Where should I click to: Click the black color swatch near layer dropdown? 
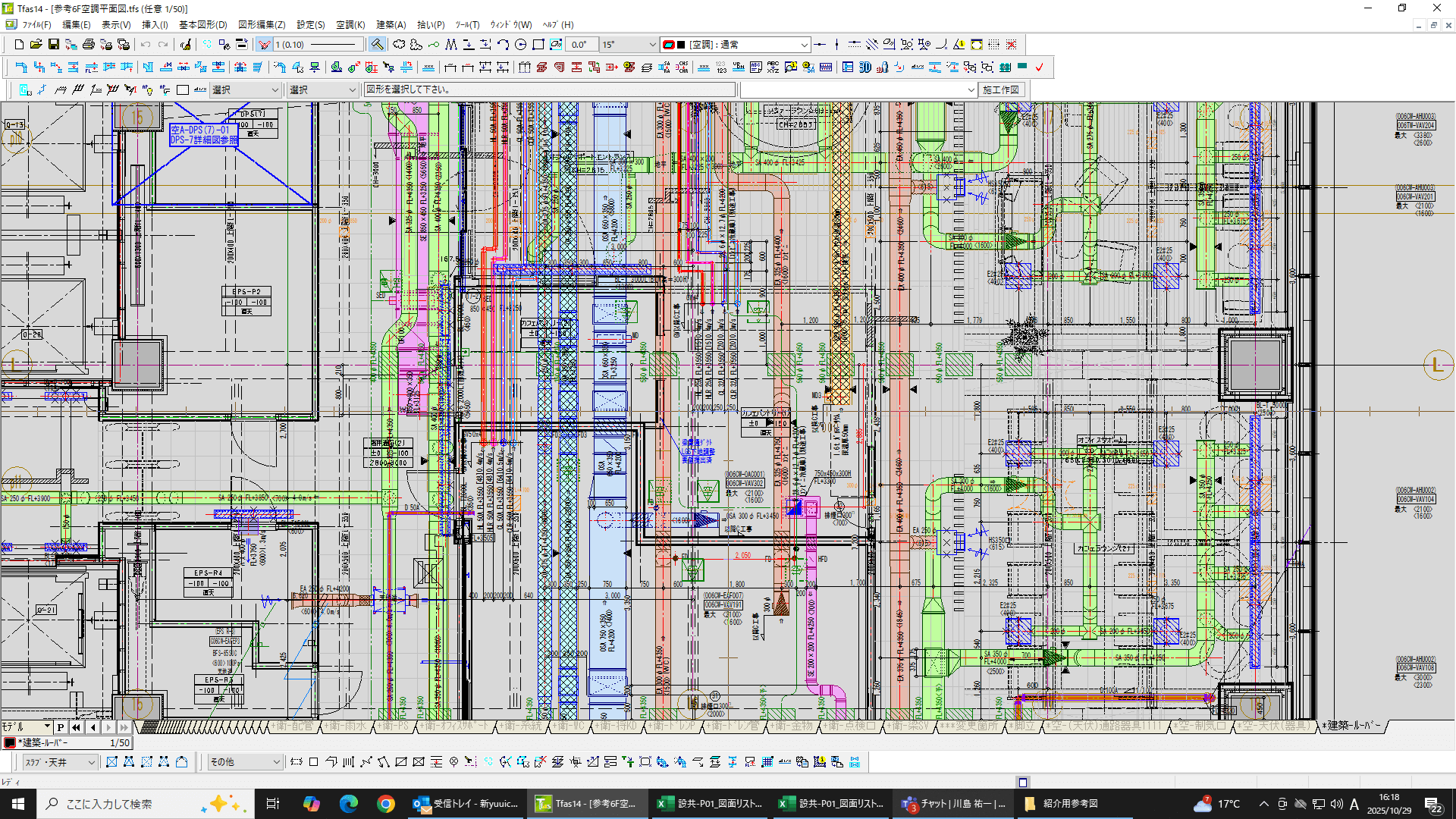point(681,45)
